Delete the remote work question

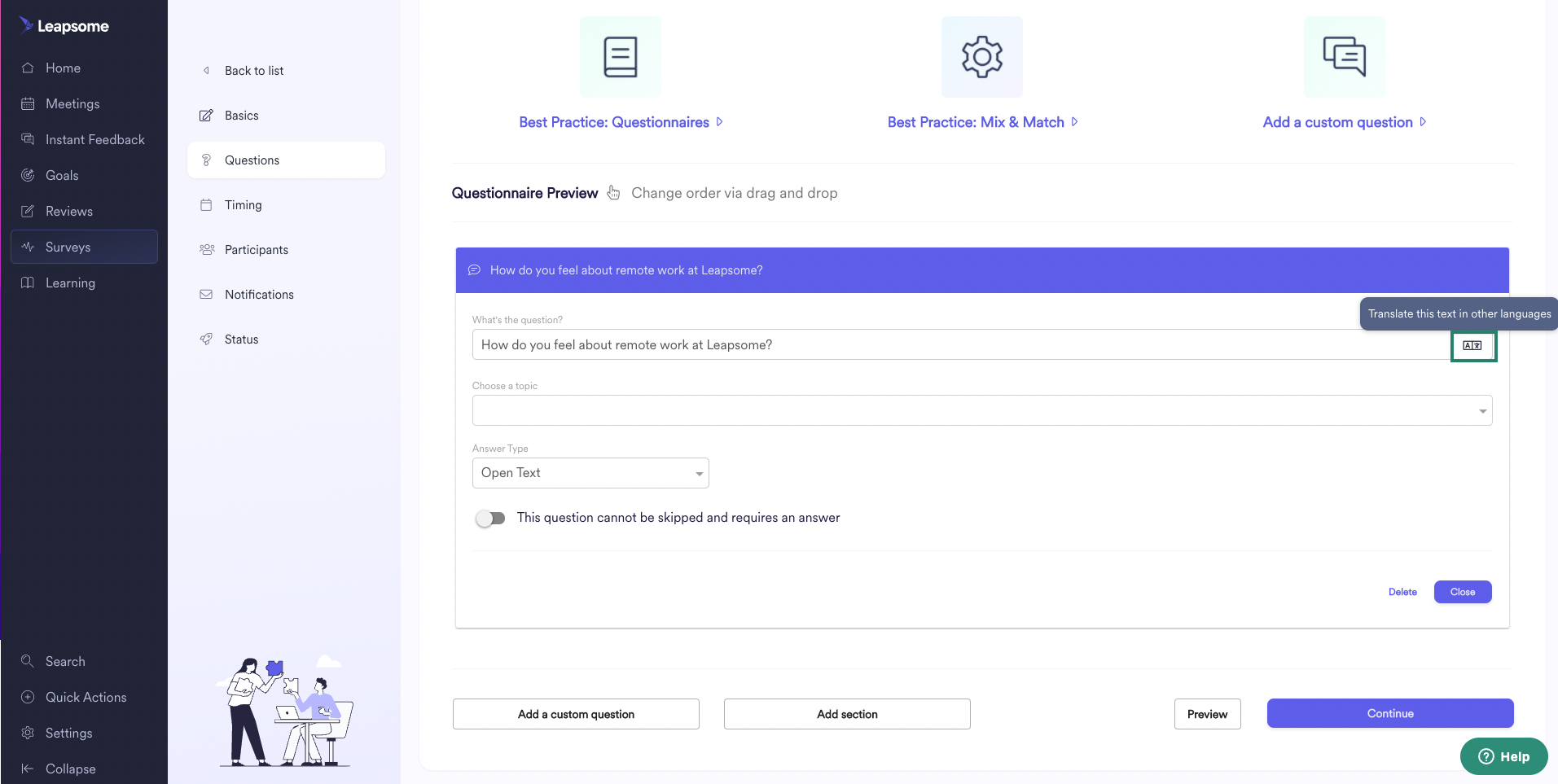pos(1402,592)
